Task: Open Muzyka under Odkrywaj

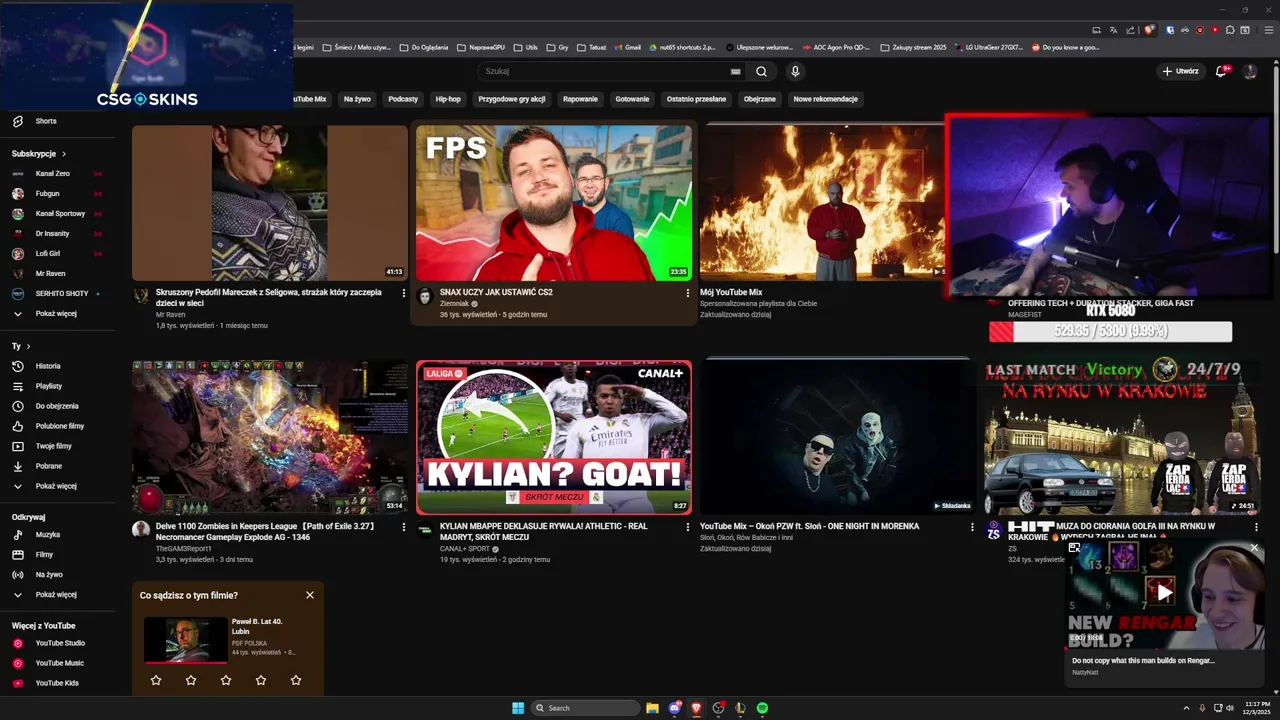Action: (x=47, y=535)
